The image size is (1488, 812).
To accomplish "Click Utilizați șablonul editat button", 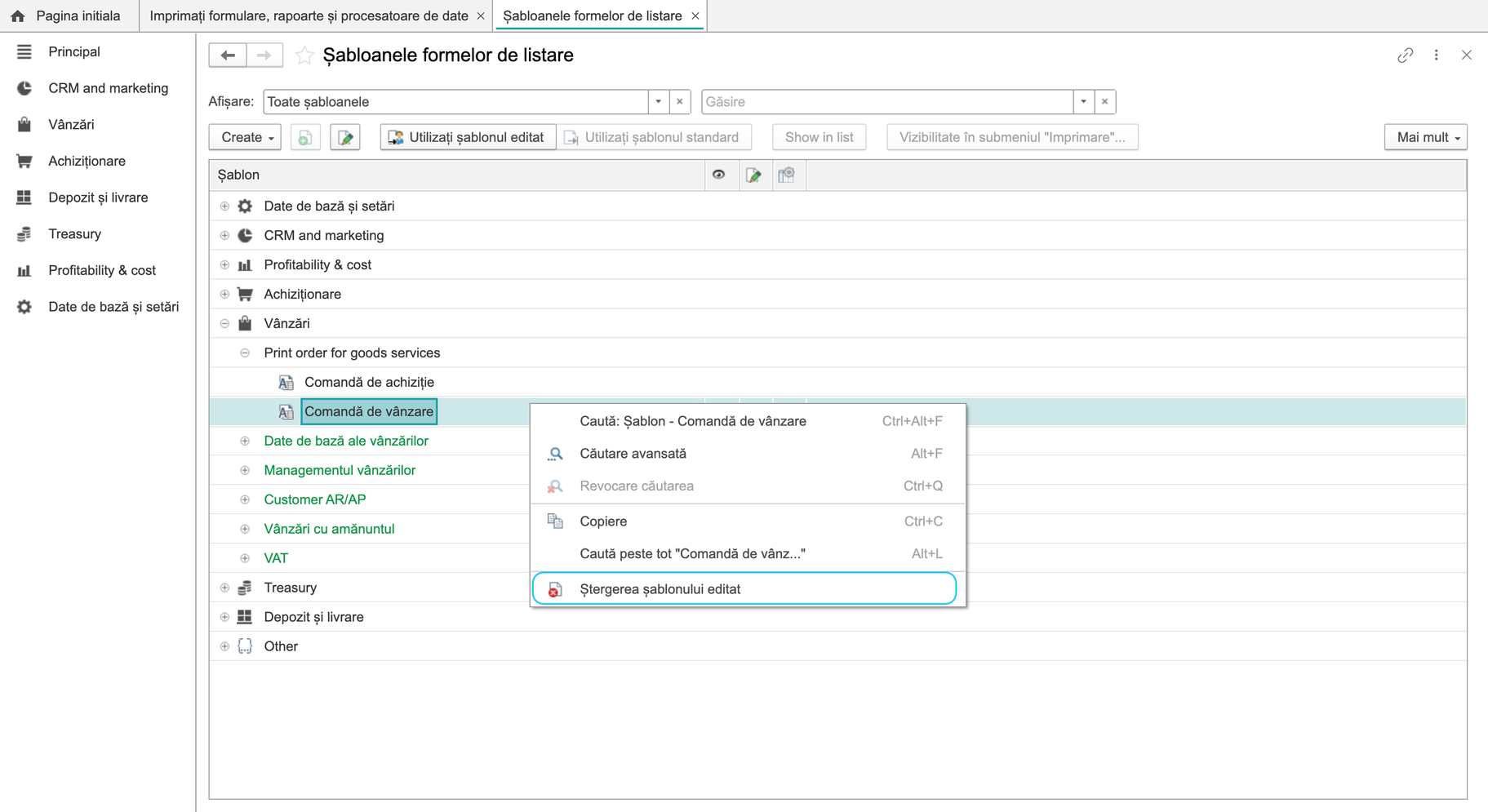I will point(468,137).
